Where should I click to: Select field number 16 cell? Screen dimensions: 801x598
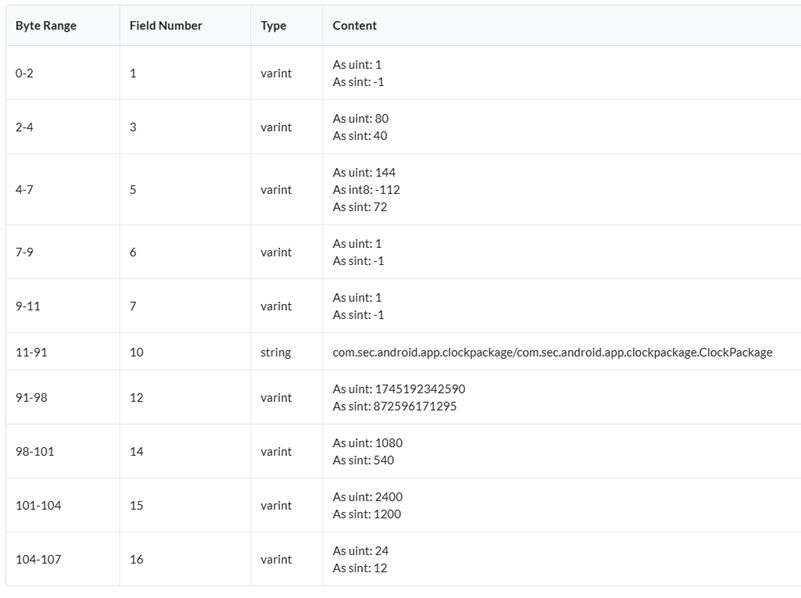137,560
